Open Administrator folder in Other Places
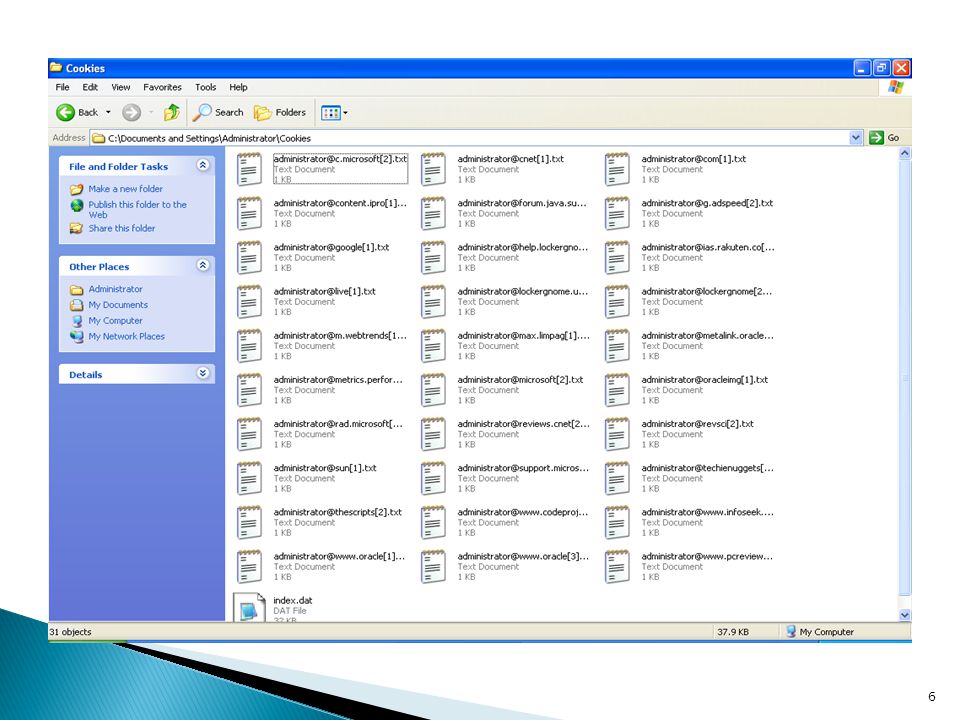 [115, 289]
